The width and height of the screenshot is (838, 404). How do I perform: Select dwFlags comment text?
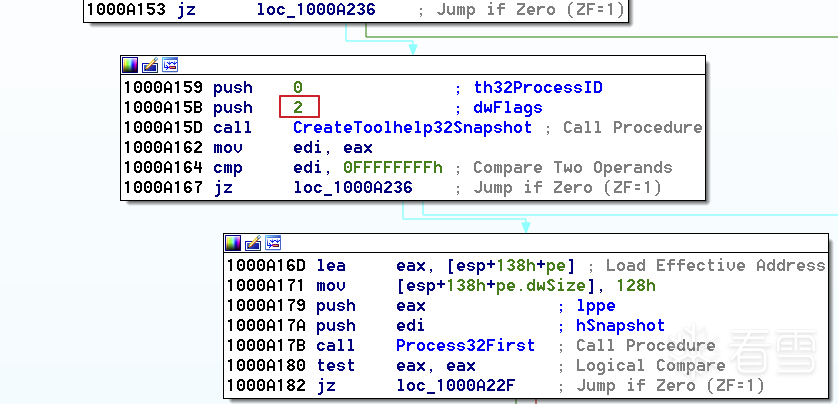[x=508, y=108]
